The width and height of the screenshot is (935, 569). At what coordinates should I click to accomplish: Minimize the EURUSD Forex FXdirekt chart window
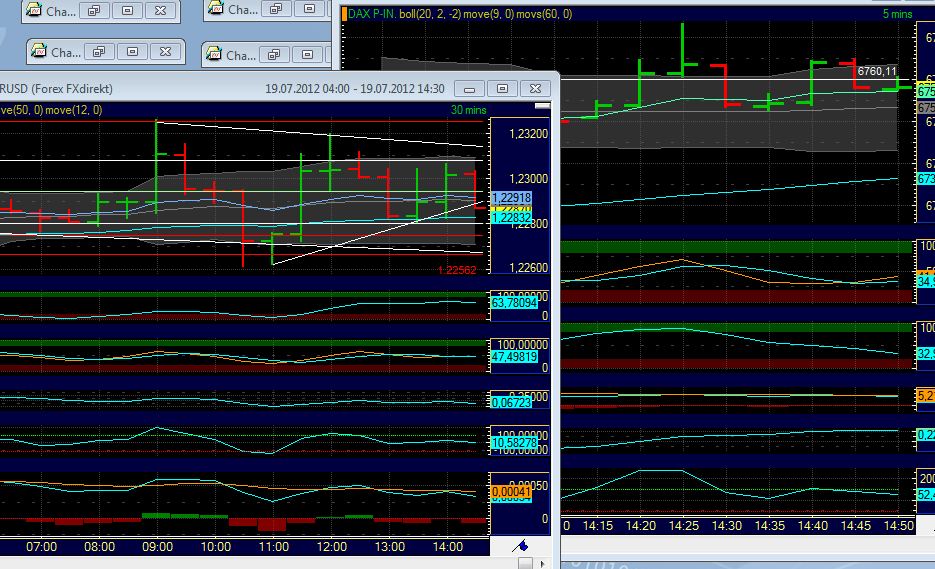[x=469, y=89]
